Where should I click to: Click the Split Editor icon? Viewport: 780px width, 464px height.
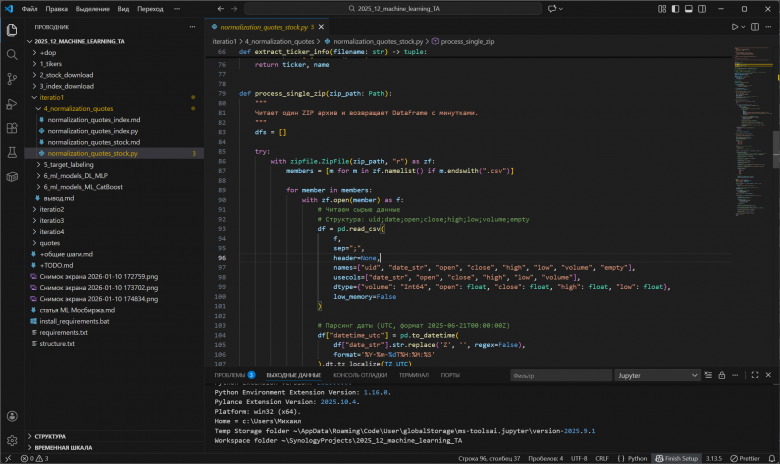(x=757, y=27)
